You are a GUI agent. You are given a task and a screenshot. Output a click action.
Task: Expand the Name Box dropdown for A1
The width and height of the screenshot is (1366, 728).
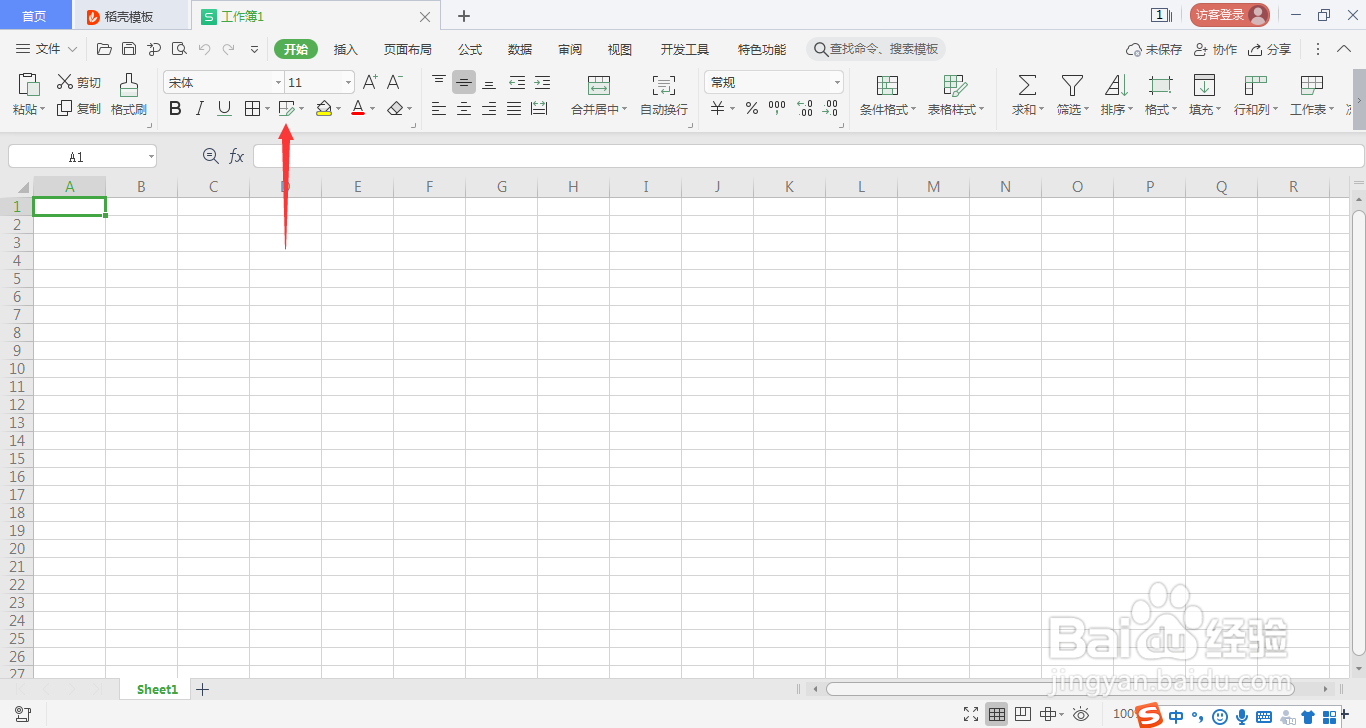[151, 157]
